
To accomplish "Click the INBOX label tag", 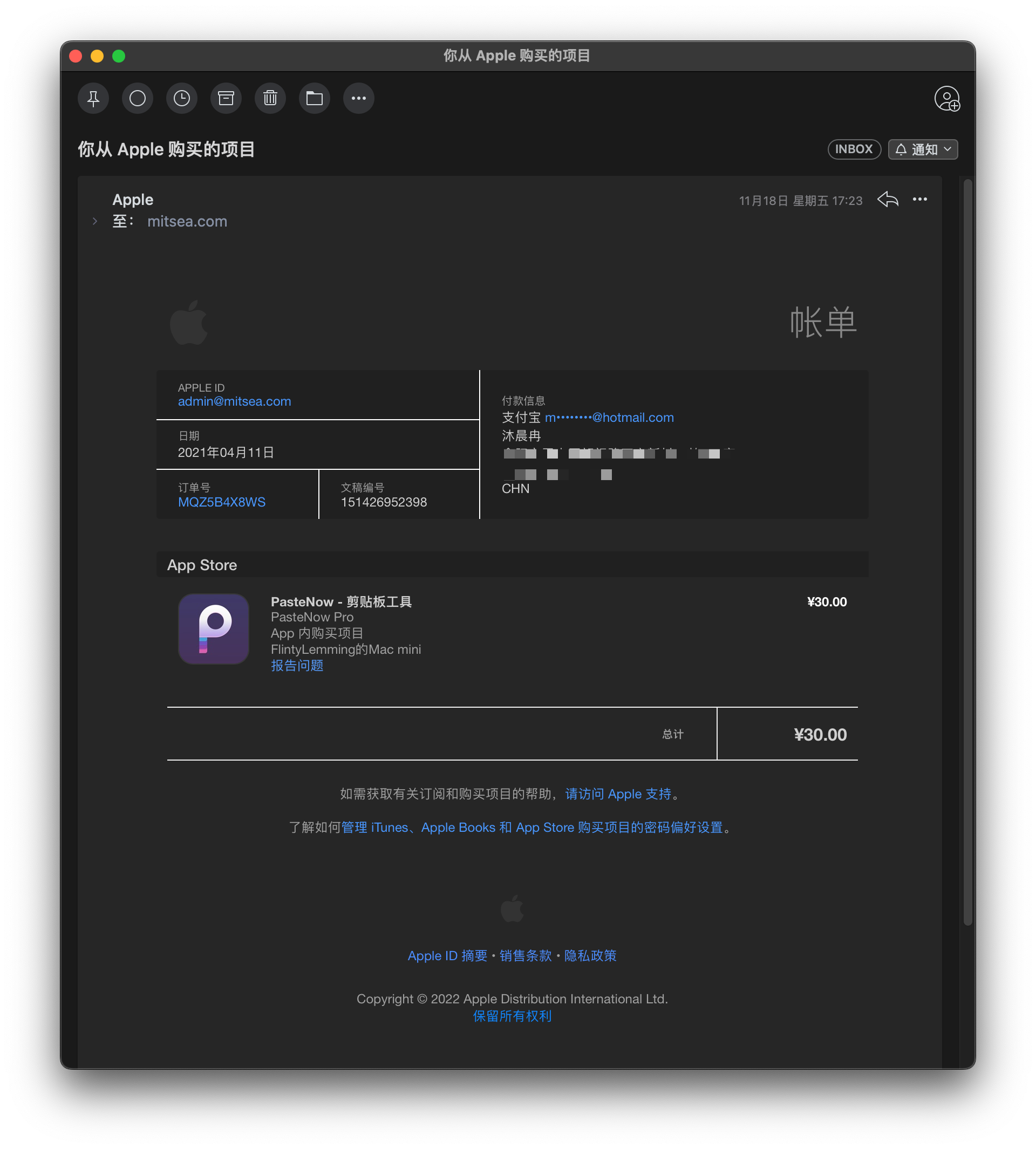I will [x=854, y=149].
